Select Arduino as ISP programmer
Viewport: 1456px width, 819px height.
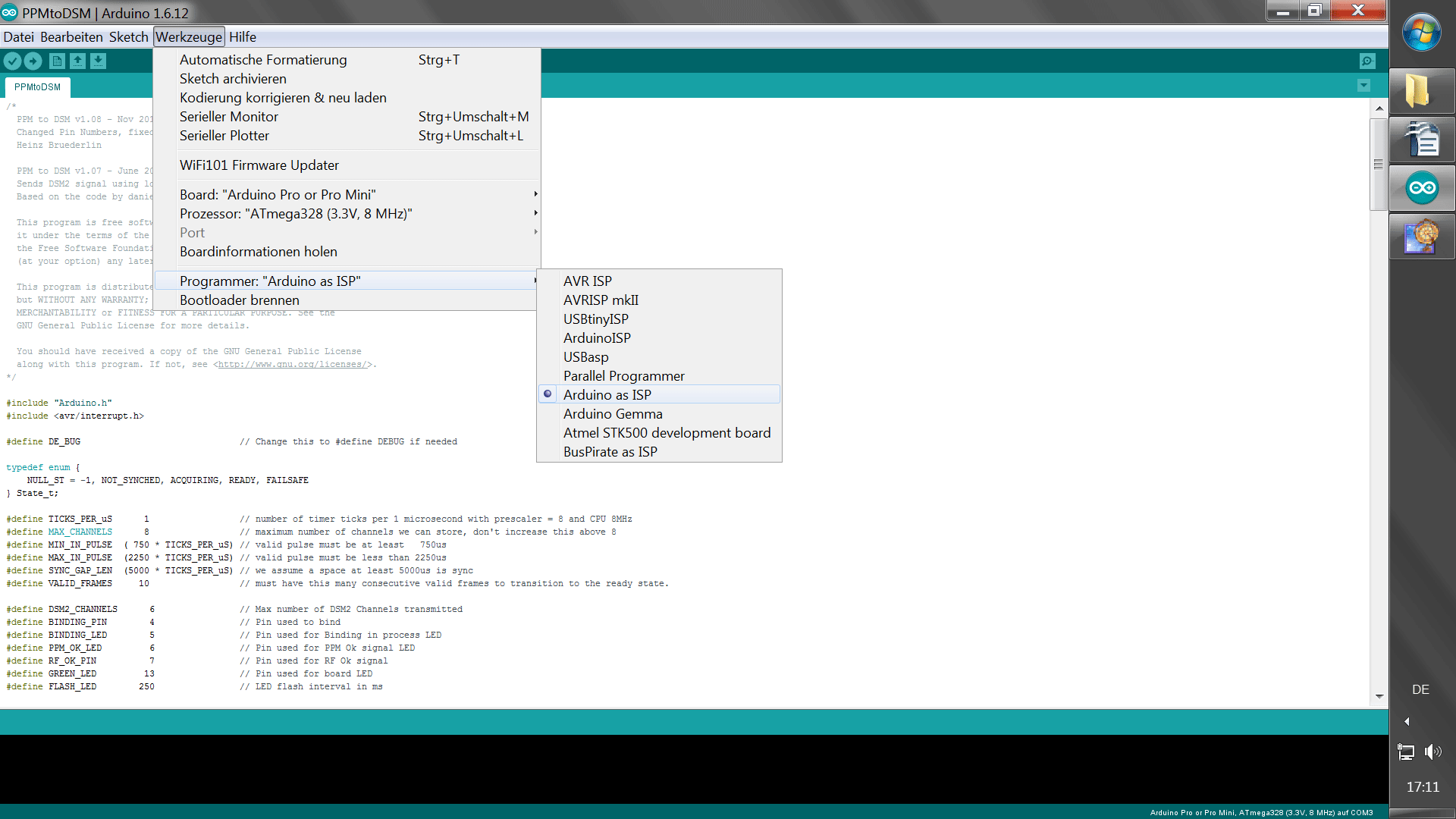659,395
